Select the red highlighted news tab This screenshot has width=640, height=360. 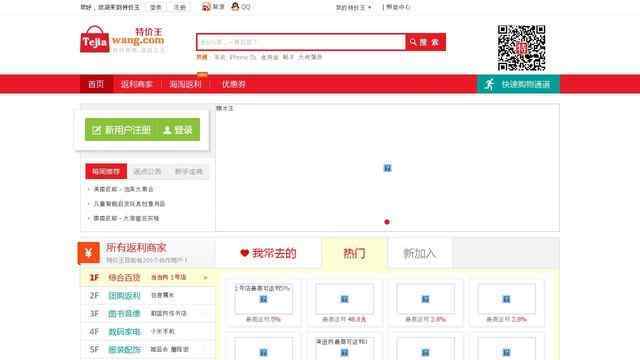point(106,171)
